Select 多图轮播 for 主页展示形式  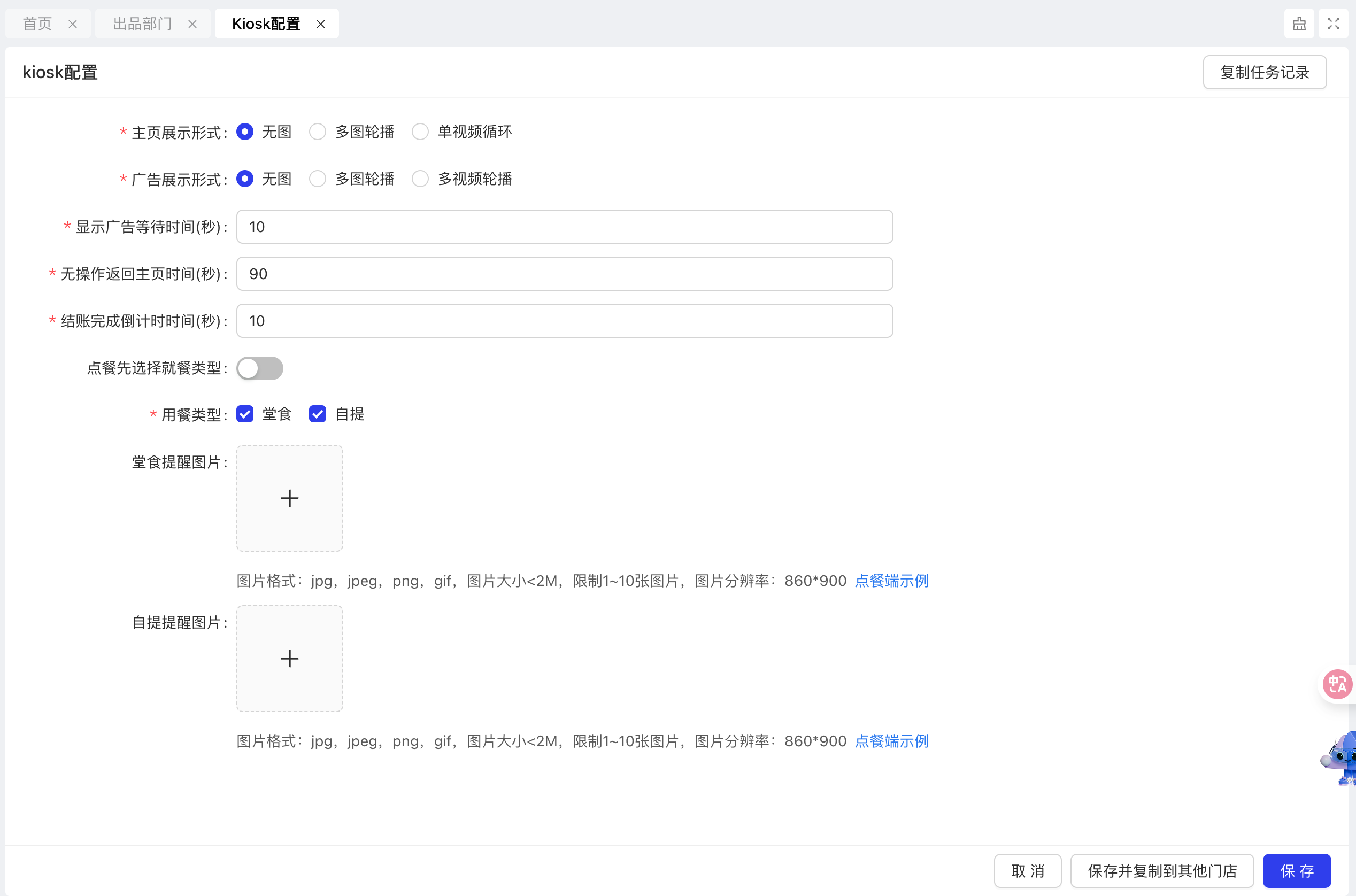318,132
